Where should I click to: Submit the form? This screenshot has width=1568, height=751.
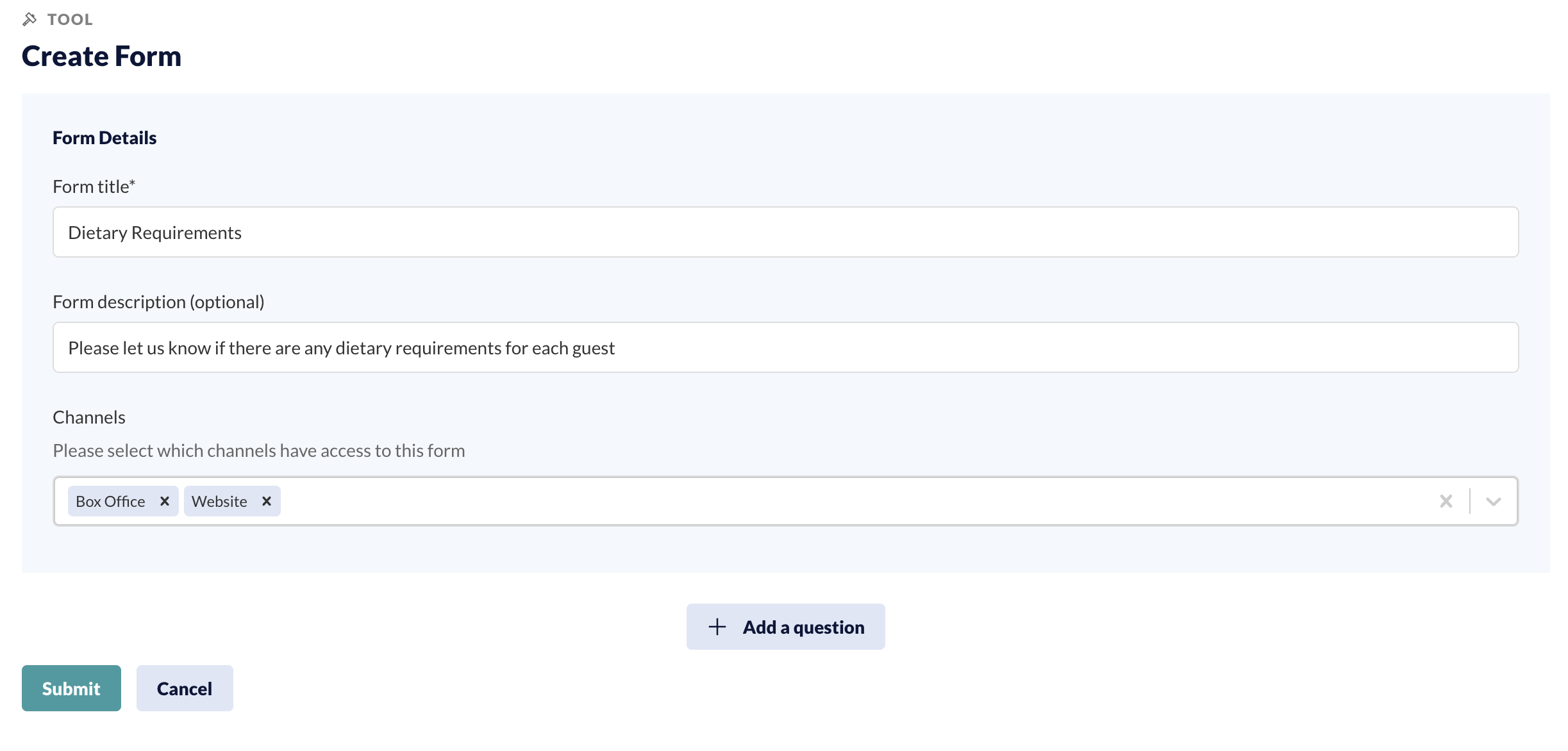coord(71,688)
